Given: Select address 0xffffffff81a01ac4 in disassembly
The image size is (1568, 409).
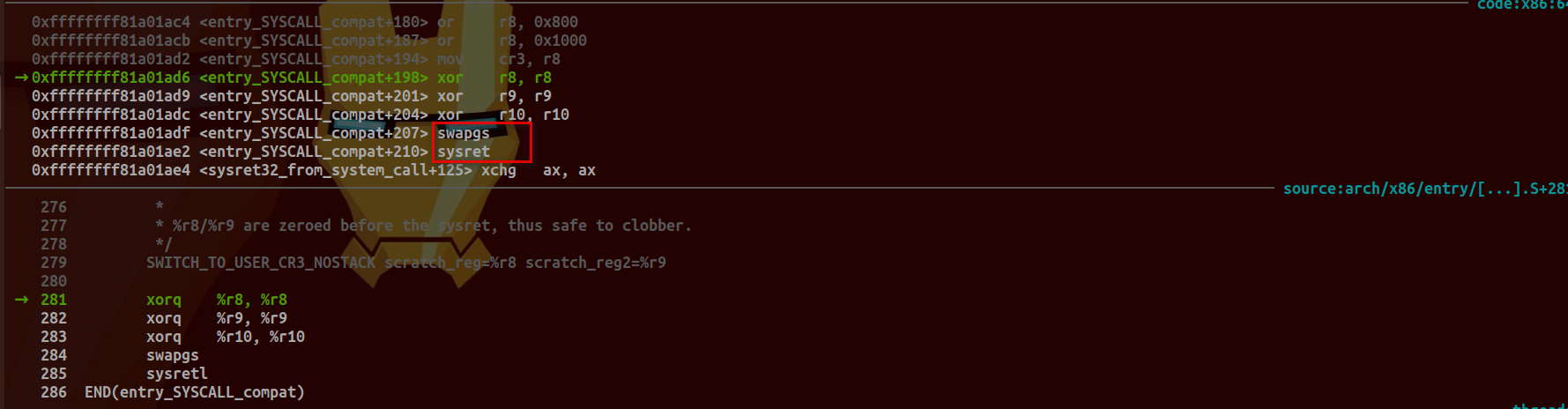Looking at the screenshot, I should click(x=111, y=22).
